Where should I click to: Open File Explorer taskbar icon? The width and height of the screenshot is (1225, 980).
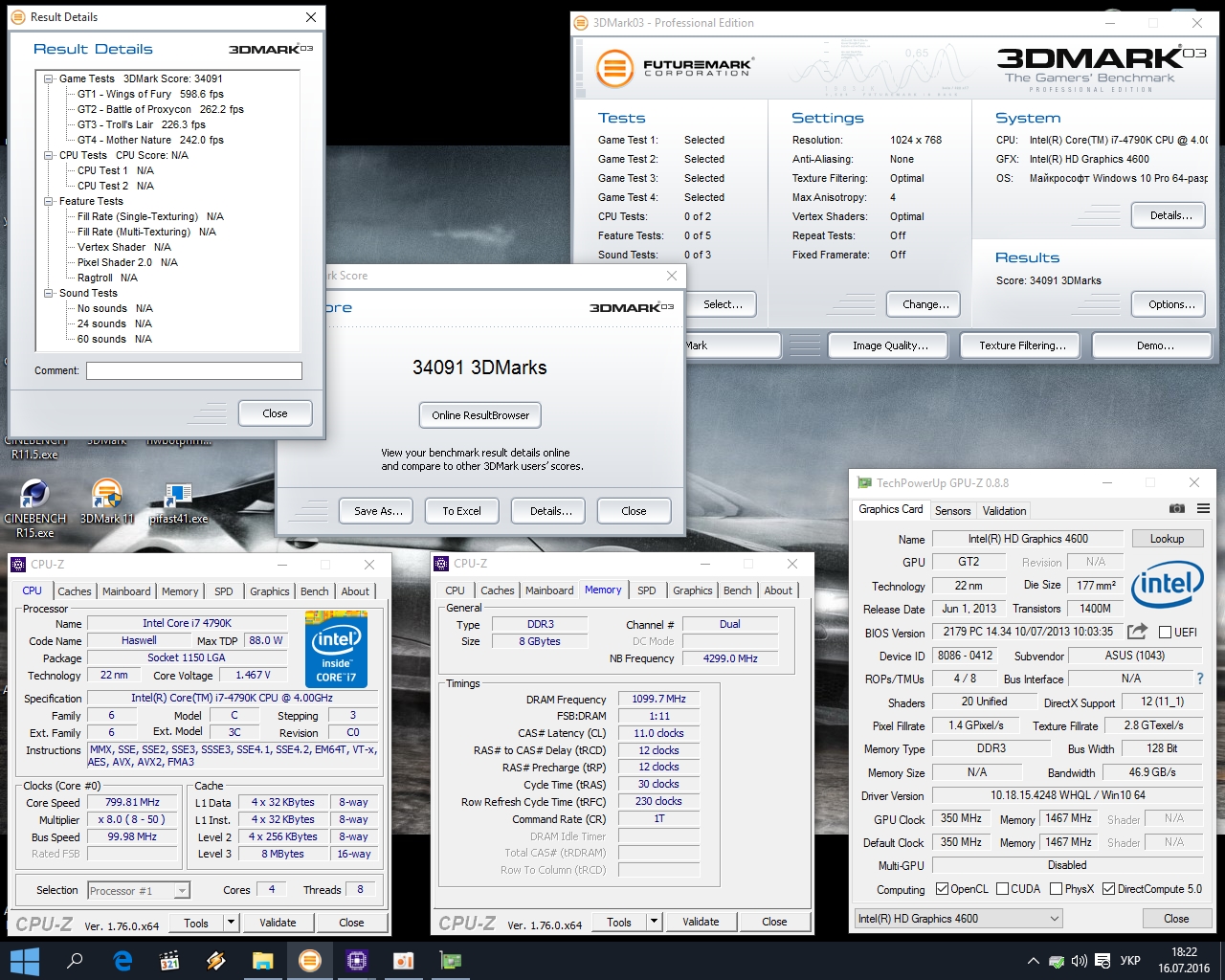(x=263, y=961)
